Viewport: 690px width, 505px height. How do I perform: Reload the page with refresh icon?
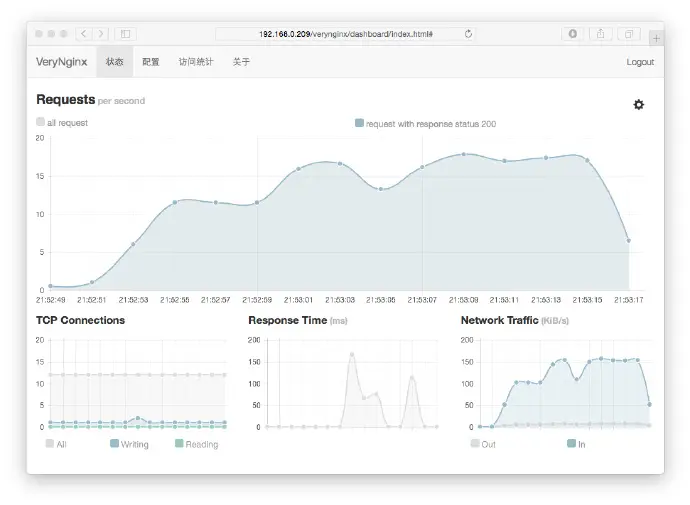pyautogui.click(x=468, y=34)
